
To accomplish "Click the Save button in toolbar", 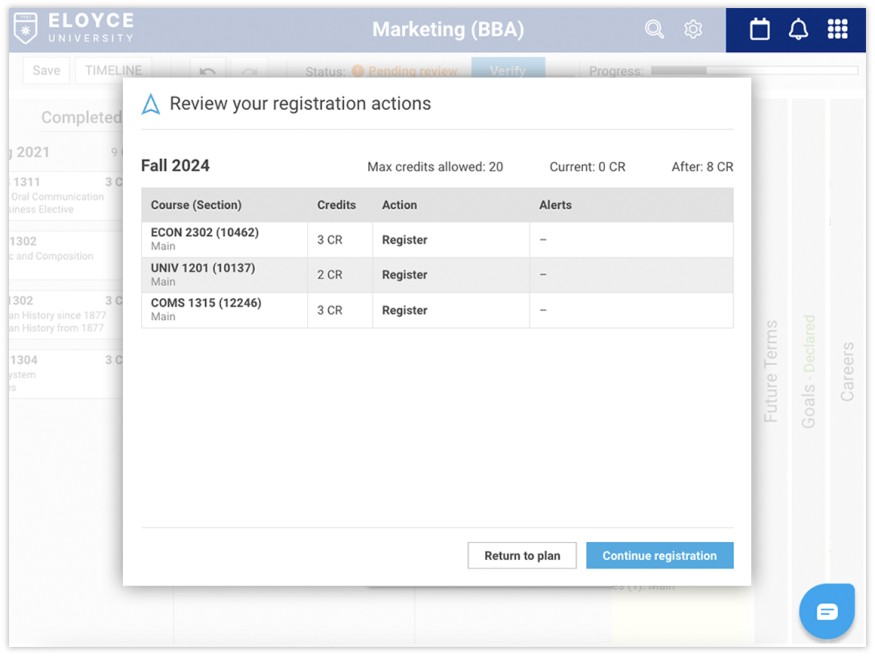I will [46, 70].
